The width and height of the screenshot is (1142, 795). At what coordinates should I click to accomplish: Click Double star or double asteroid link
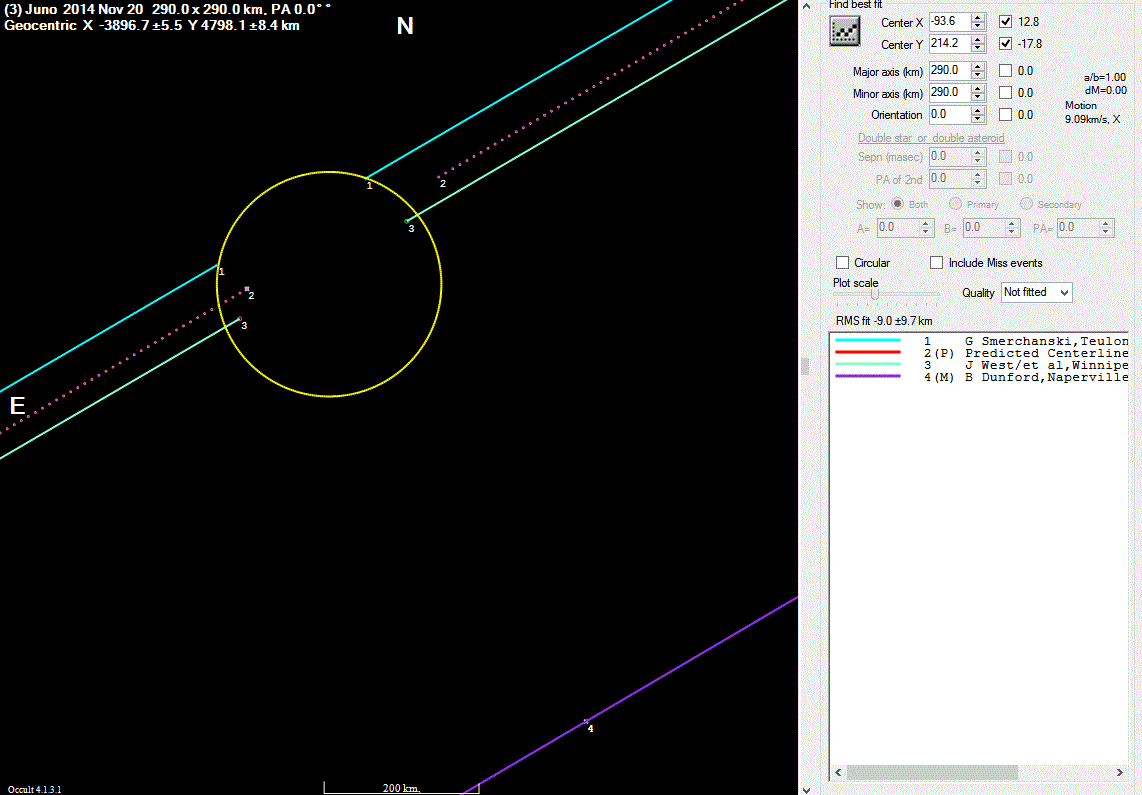[931, 138]
